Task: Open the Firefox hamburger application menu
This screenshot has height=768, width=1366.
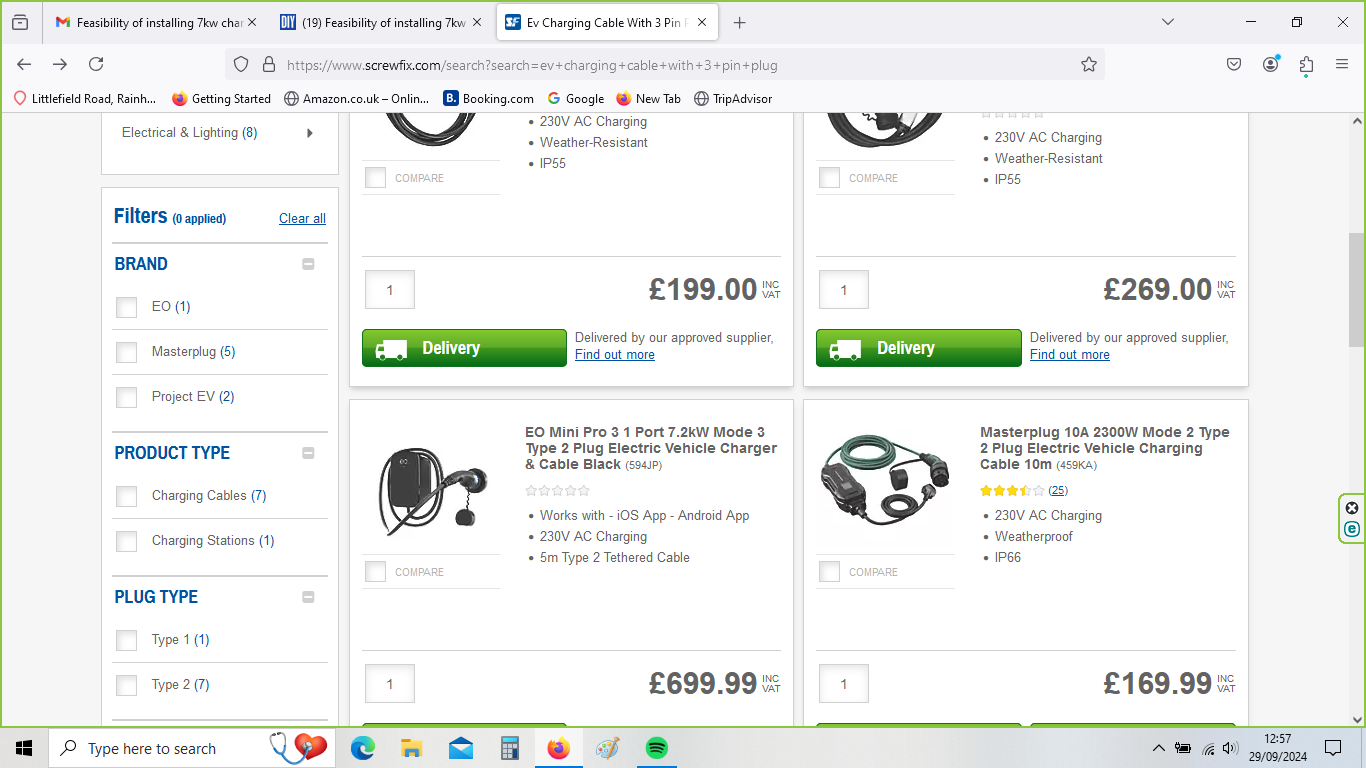Action: pos(1342,64)
